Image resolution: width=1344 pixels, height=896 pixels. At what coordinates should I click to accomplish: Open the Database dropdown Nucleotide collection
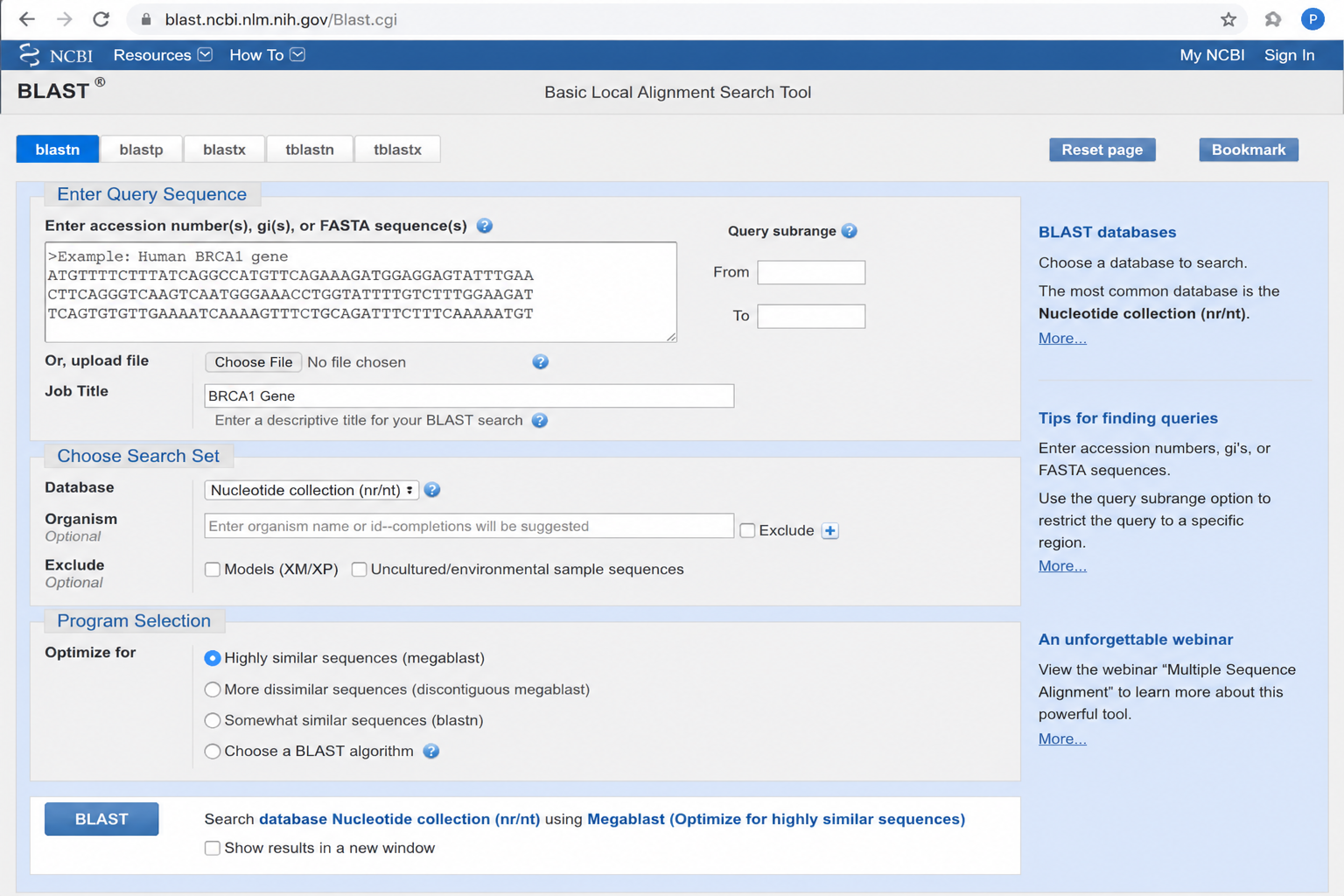(311, 490)
